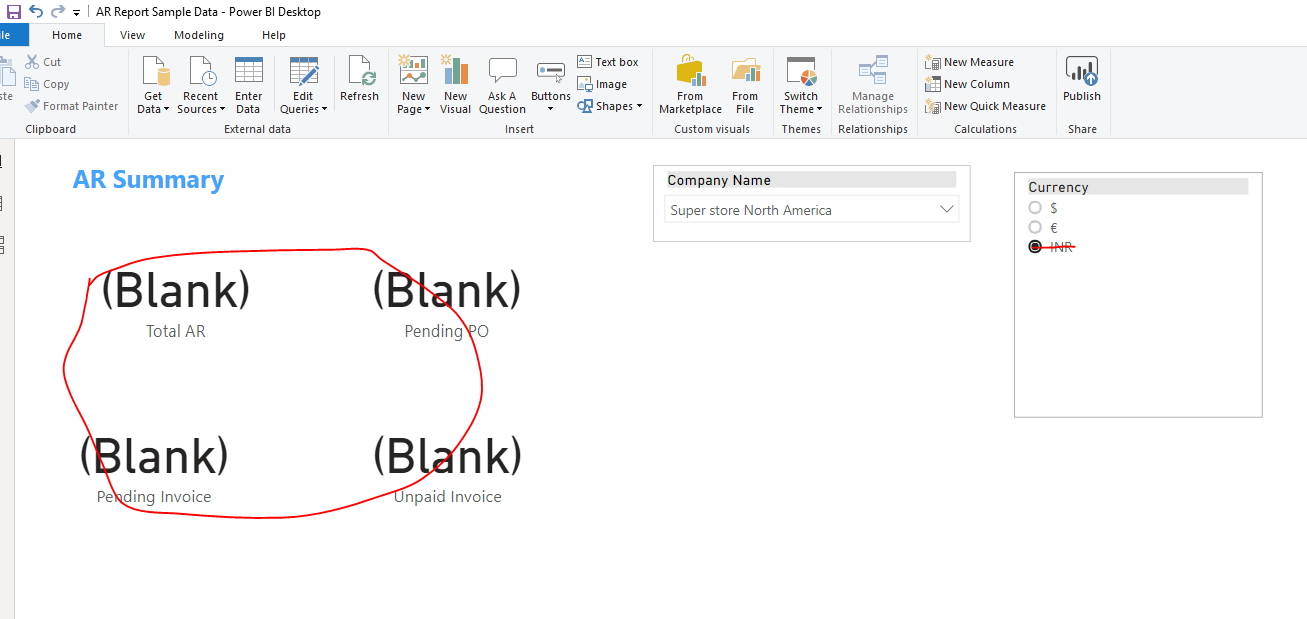Expand the New Page dropdown arrow
The image size is (1307, 619).
tap(427, 110)
